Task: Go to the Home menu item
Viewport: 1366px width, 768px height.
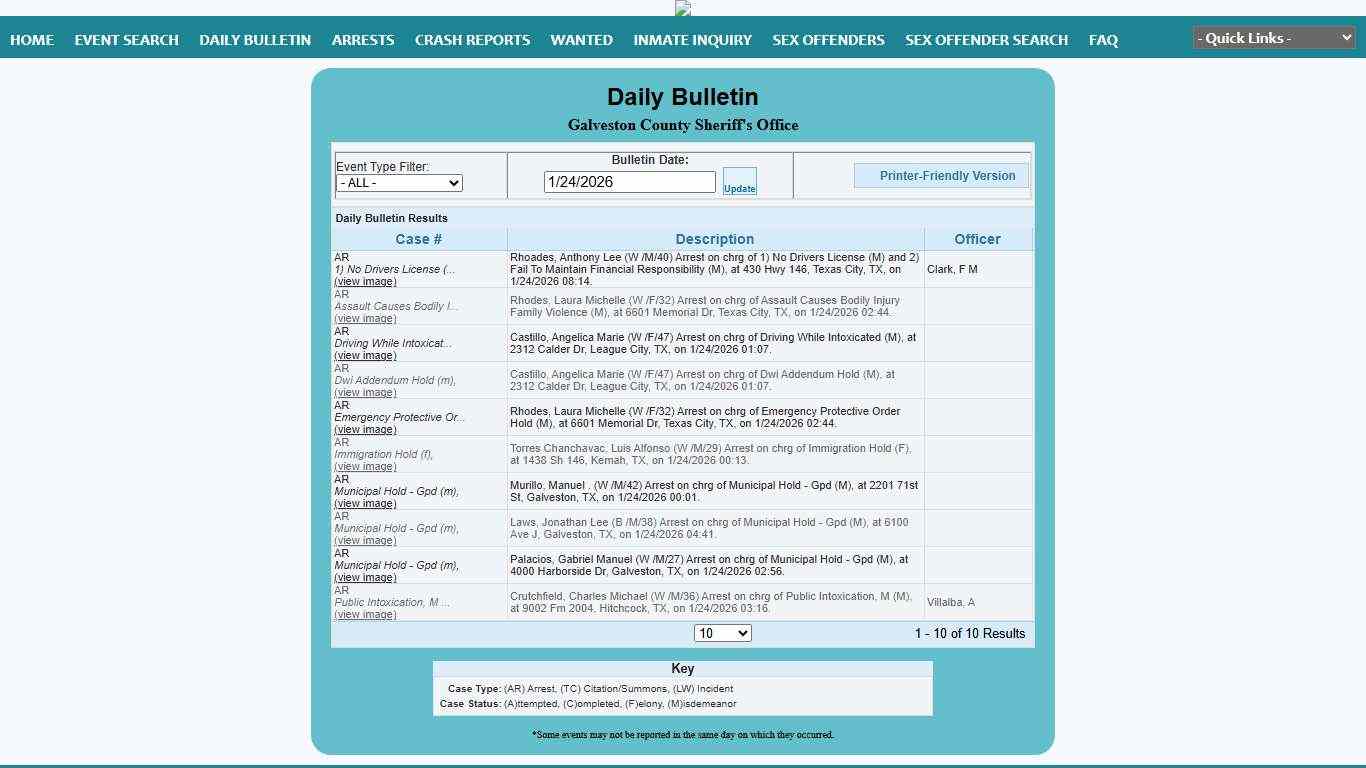Action: pos(32,40)
